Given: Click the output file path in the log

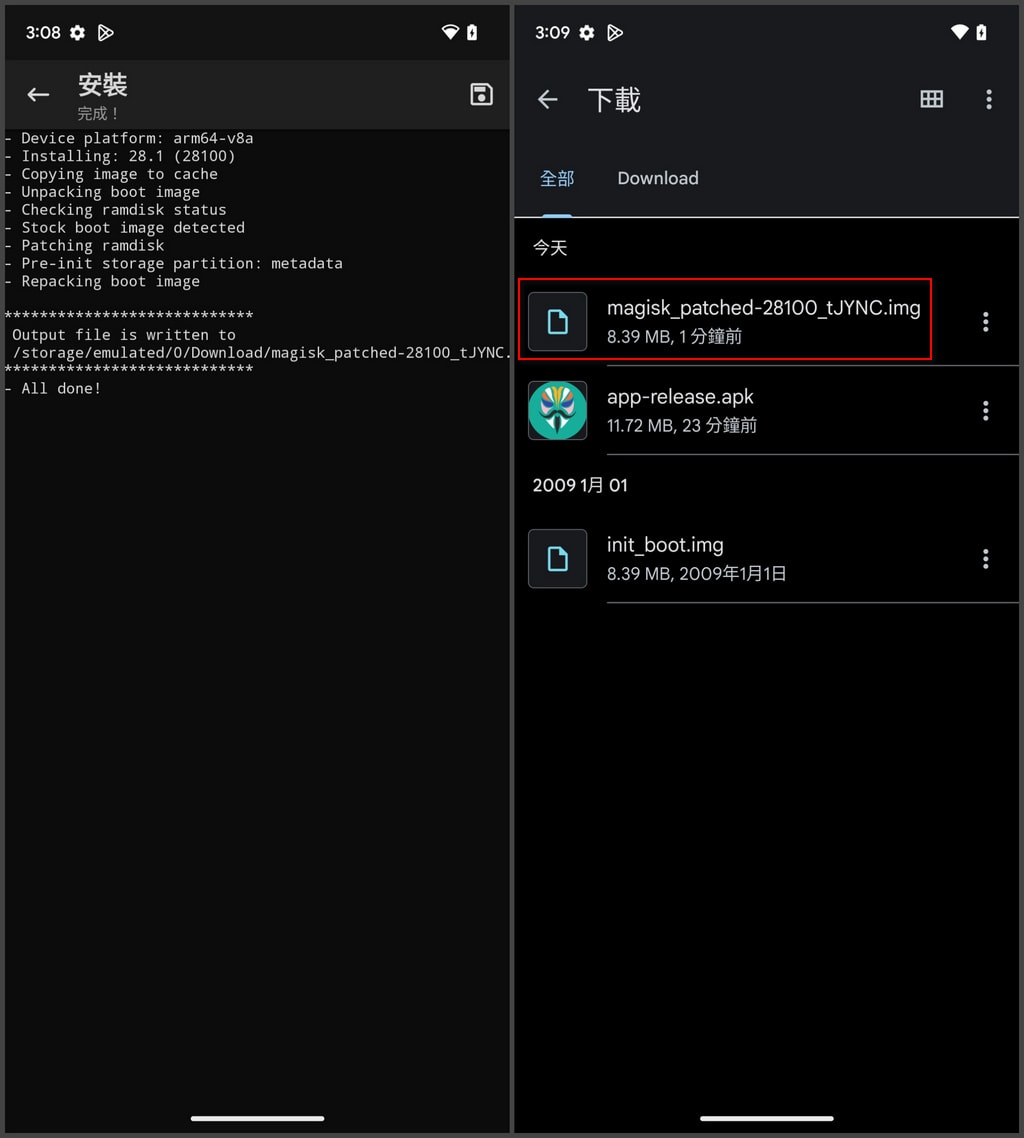Looking at the screenshot, I should (x=260, y=352).
